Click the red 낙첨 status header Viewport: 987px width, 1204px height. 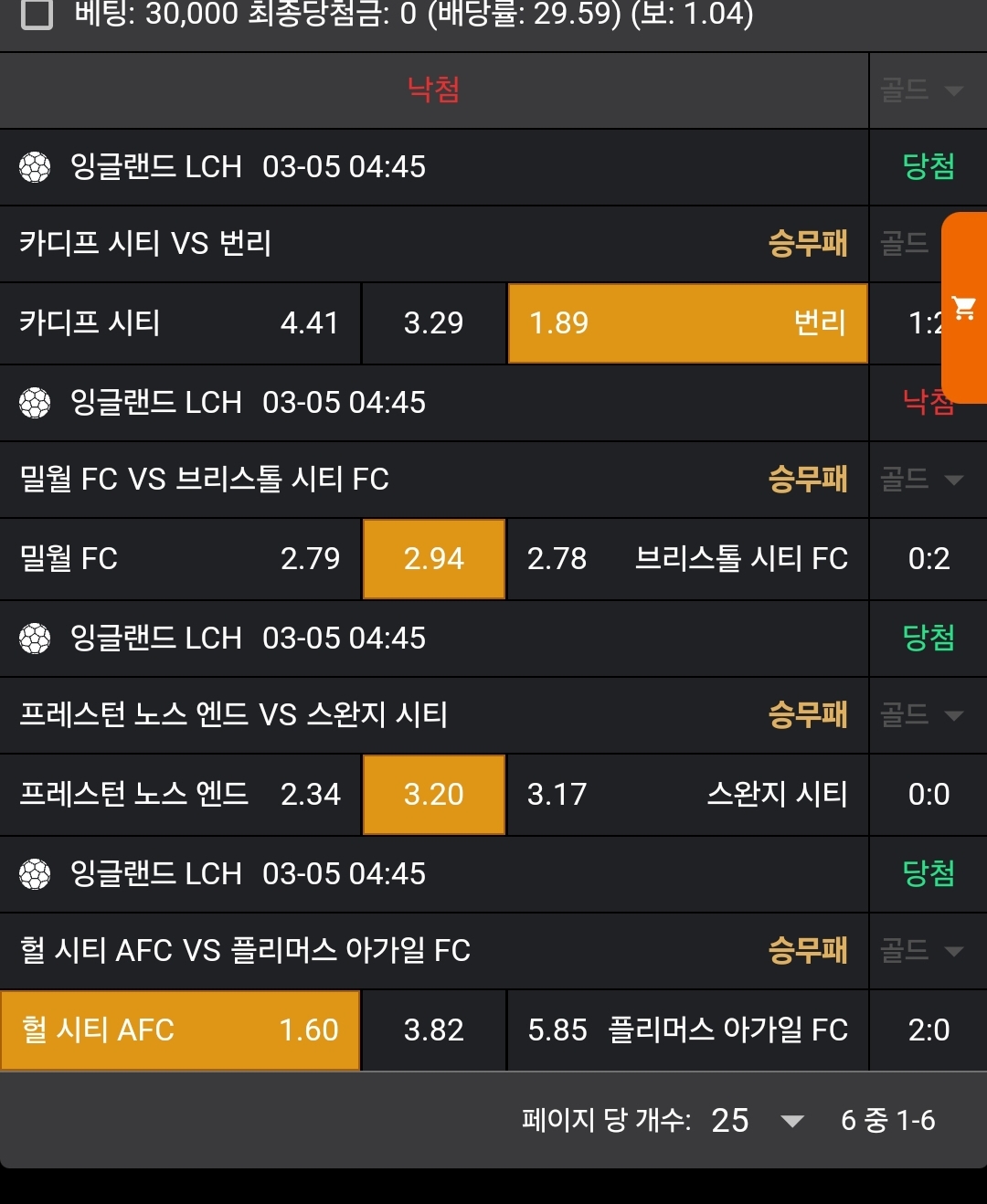click(x=433, y=90)
